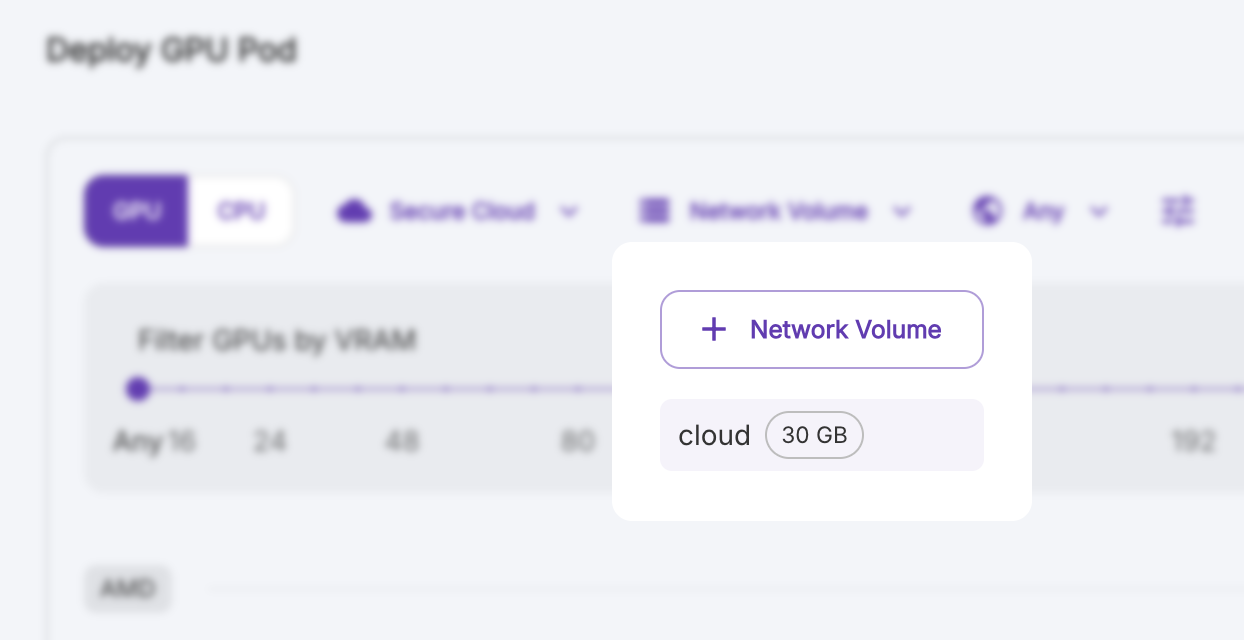
Task: Click the VRAM slider handle at Any
Action: pyautogui.click(x=138, y=389)
